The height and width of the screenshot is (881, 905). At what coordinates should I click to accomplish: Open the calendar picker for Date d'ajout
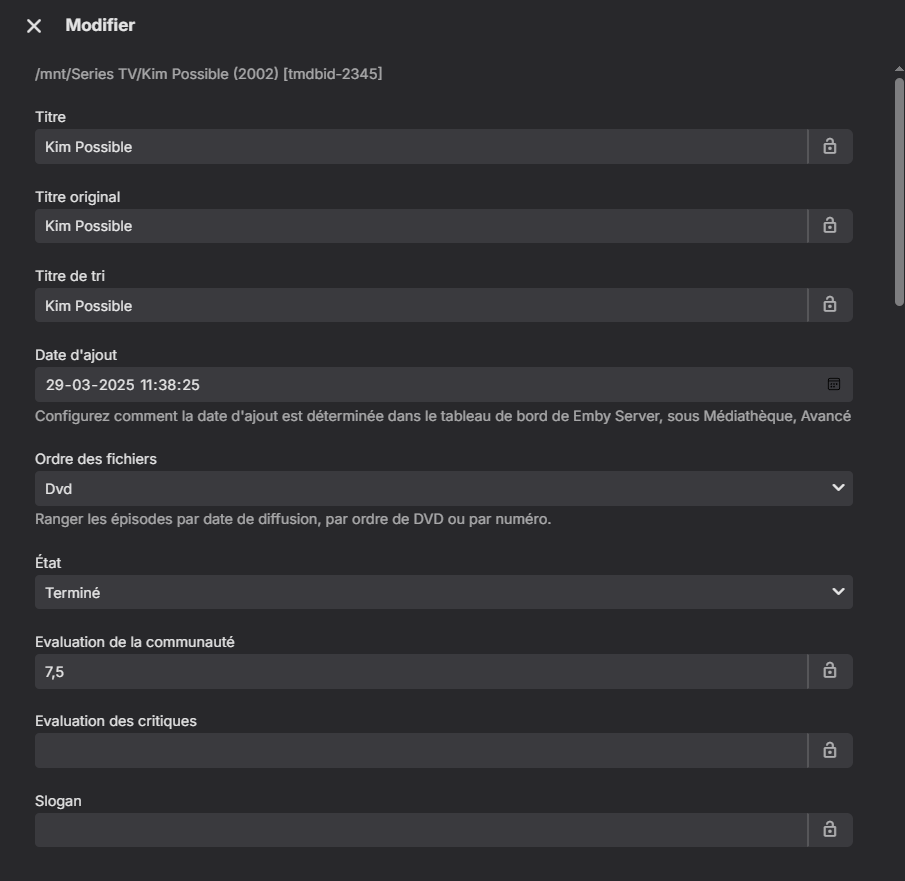click(x=834, y=384)
